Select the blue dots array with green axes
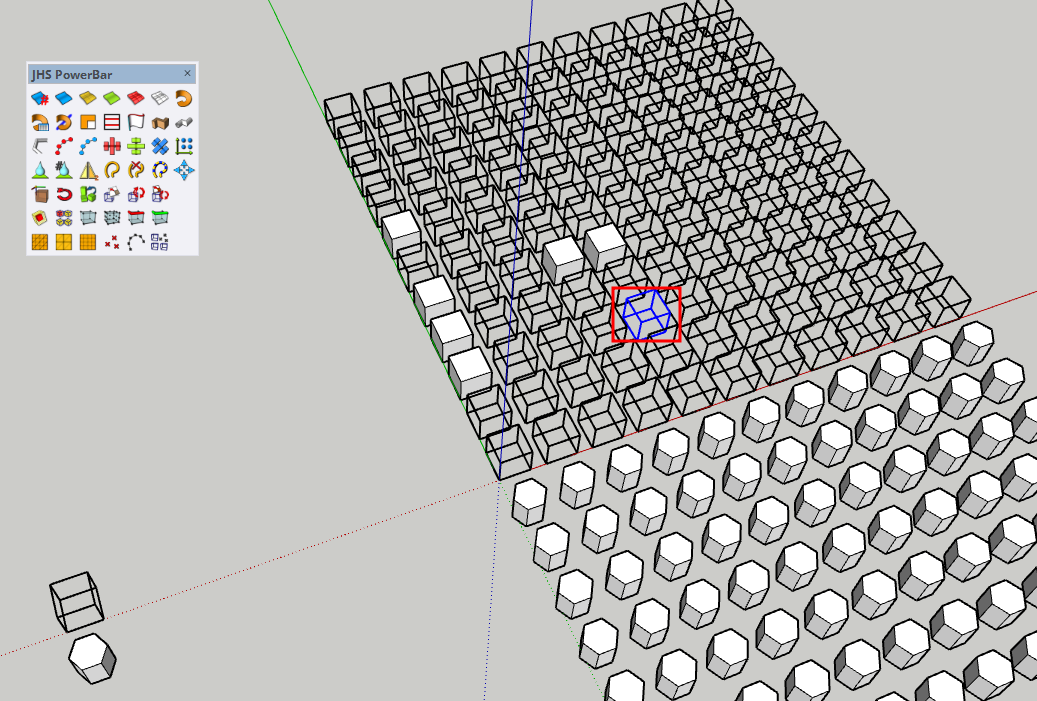This screenshot has height=701, width=1037. [x=184, y=146]
